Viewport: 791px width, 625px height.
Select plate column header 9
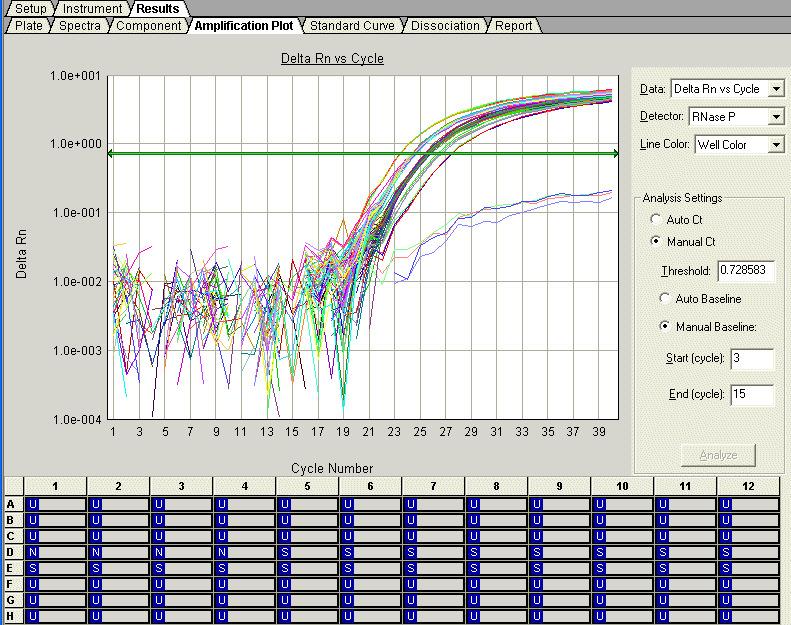[559, 486]
